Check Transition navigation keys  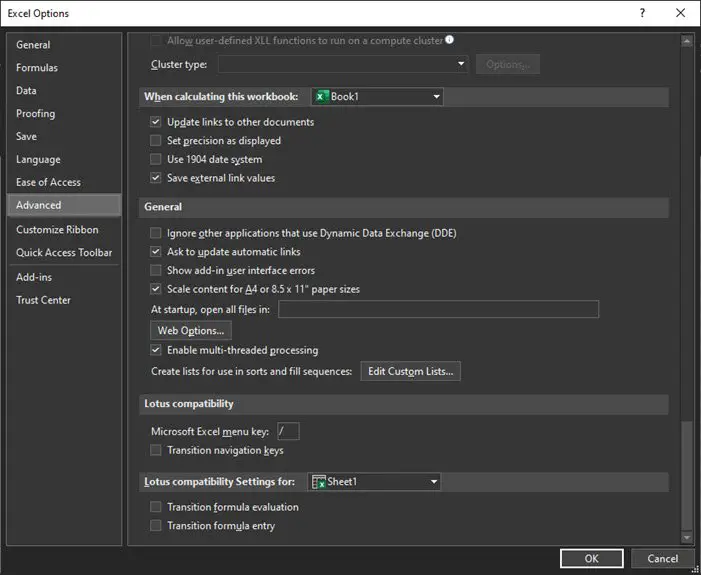pos(156,450)
